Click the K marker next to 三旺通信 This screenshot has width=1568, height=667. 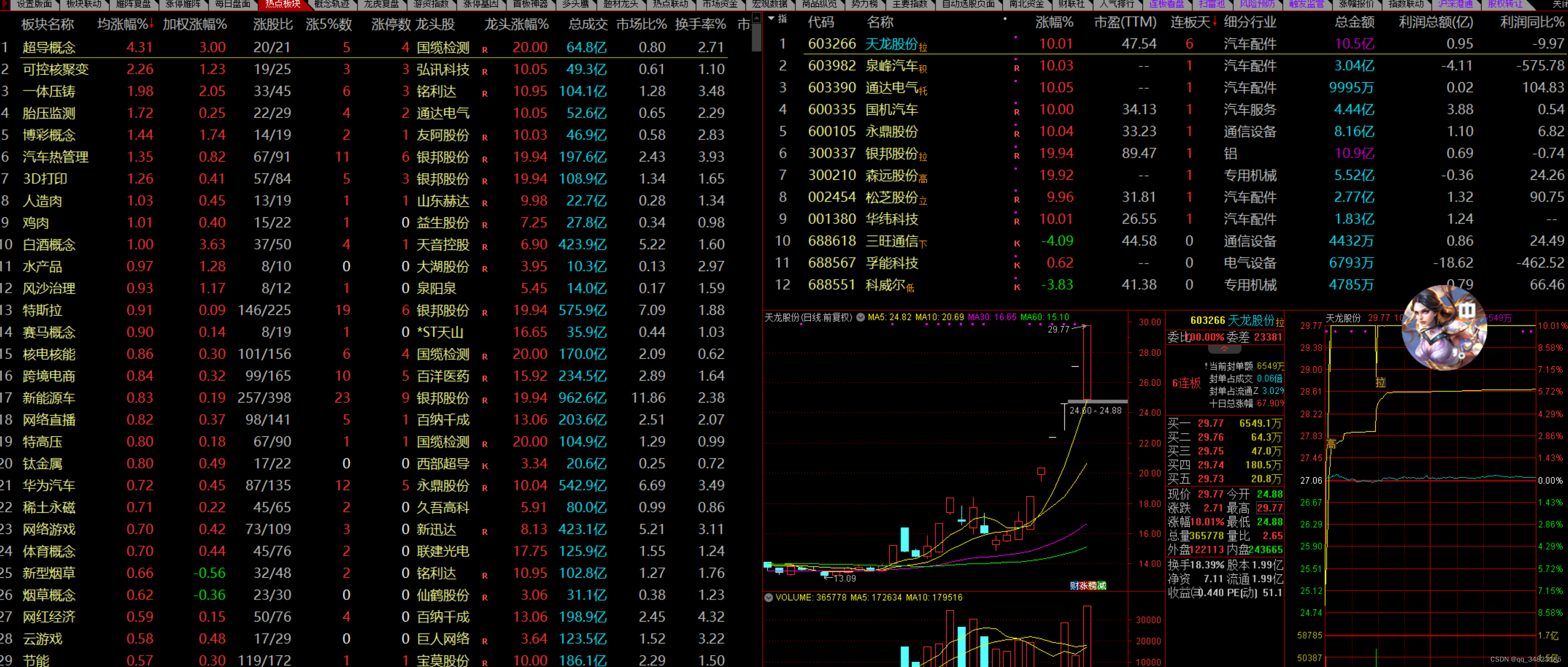(x=1017, y=244)
